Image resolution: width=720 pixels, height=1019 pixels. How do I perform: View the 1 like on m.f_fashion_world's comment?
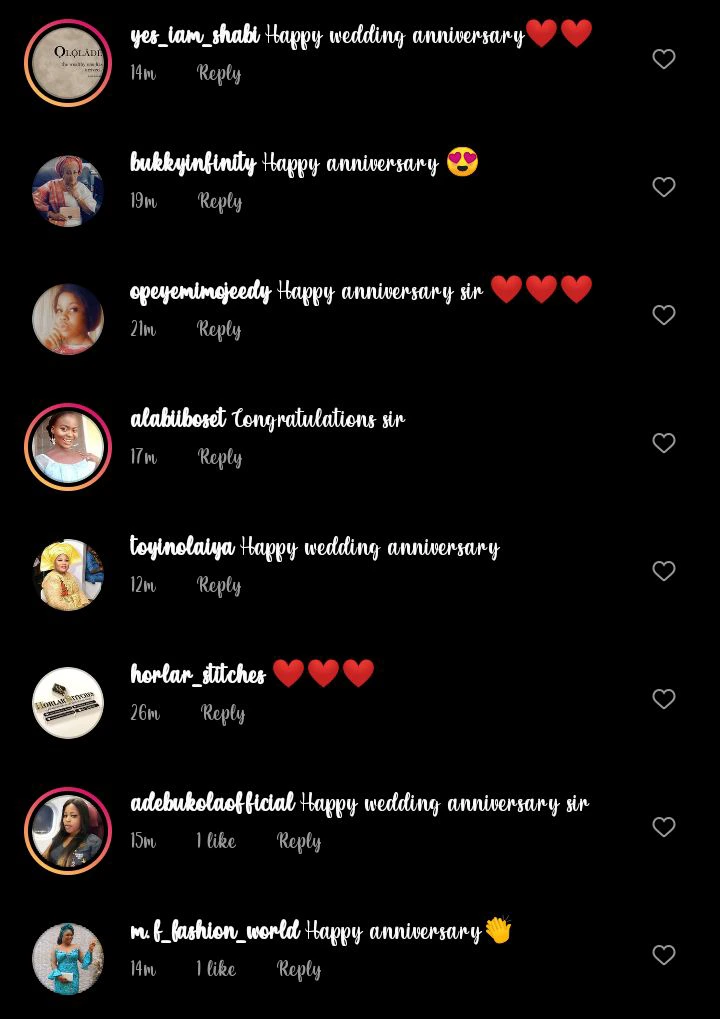(x=216, y=969)
